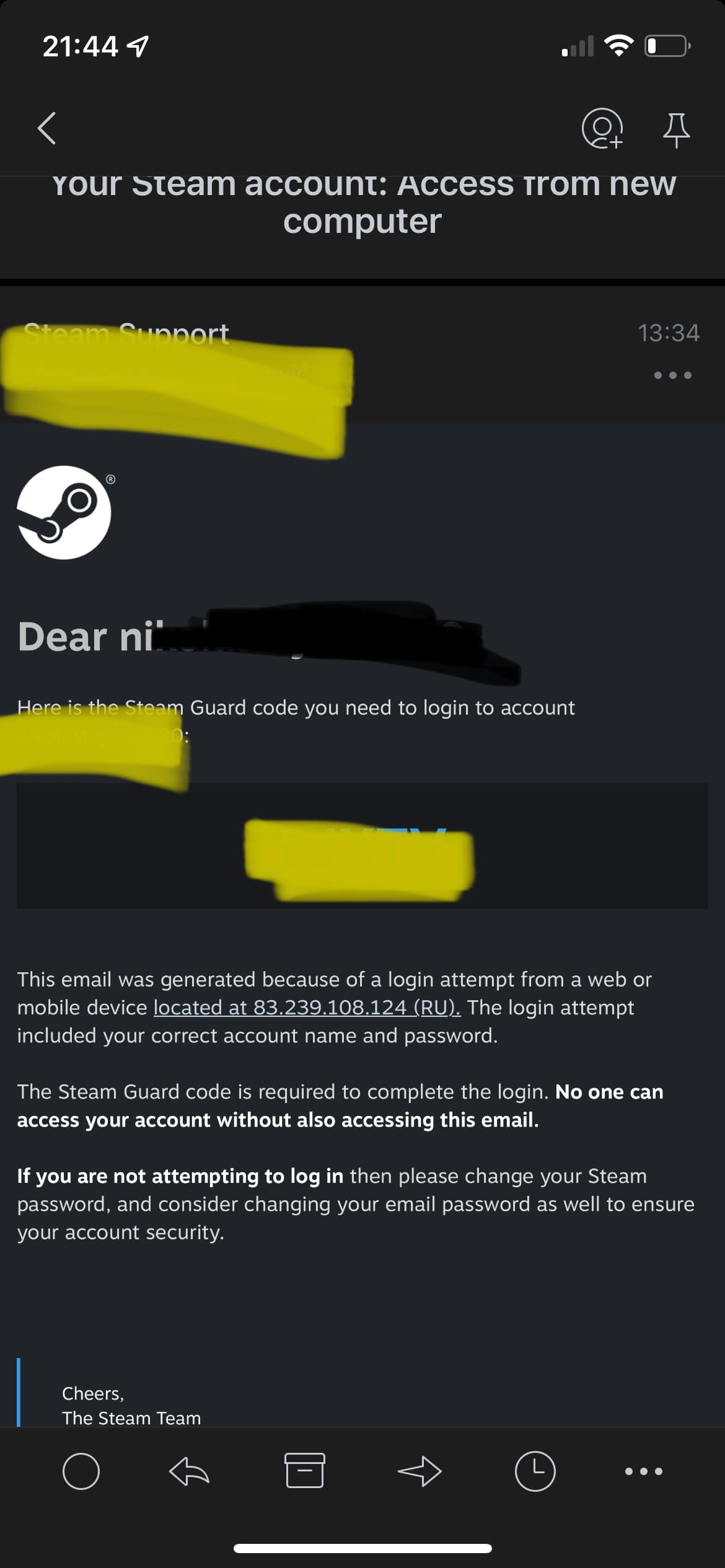Pin this email with the pushpin icon
Viewport: 725px width, 1568px height.
click(x=676, y=130)
